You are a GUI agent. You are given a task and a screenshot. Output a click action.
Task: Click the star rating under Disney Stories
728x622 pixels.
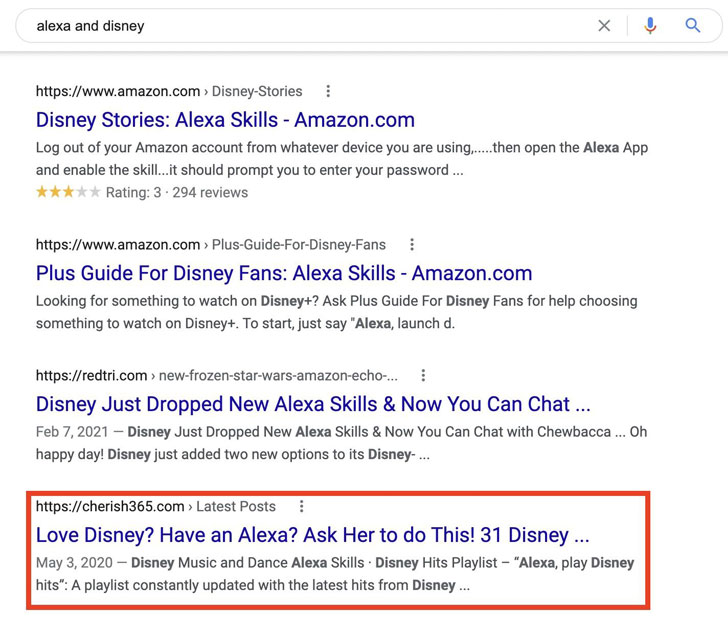pyautogui.click(x=68, y=192)
